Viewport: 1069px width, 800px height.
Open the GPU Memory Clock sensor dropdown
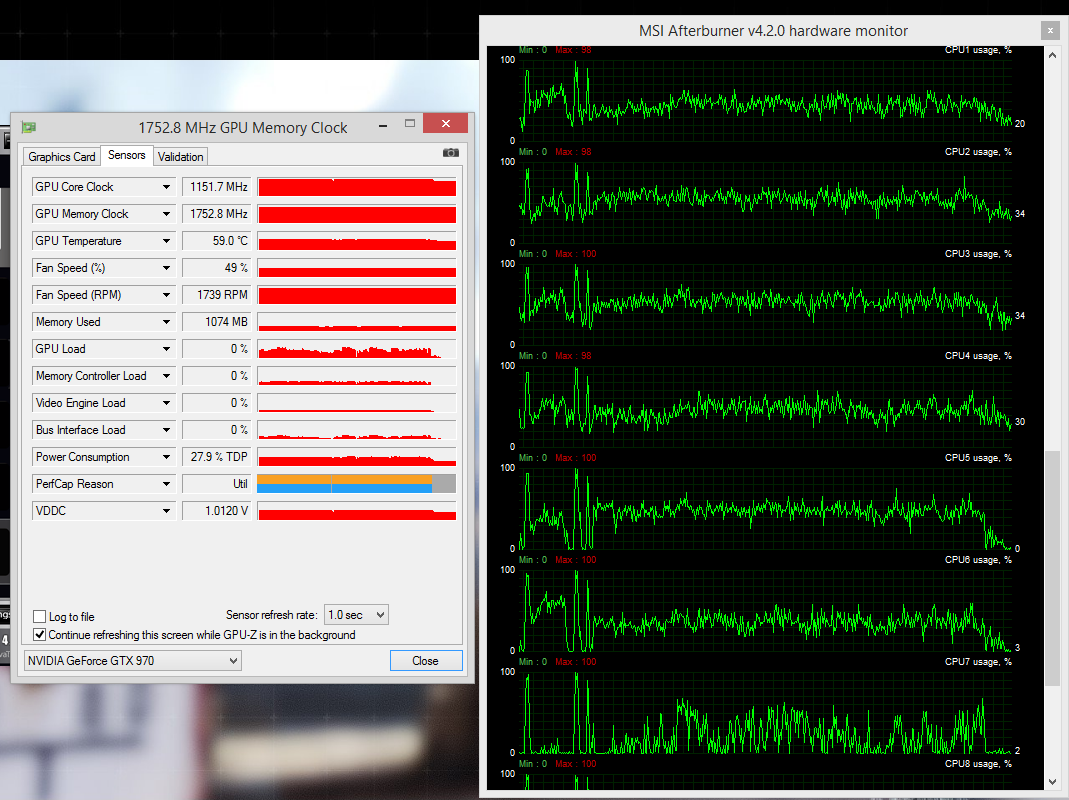coord(166,214)
